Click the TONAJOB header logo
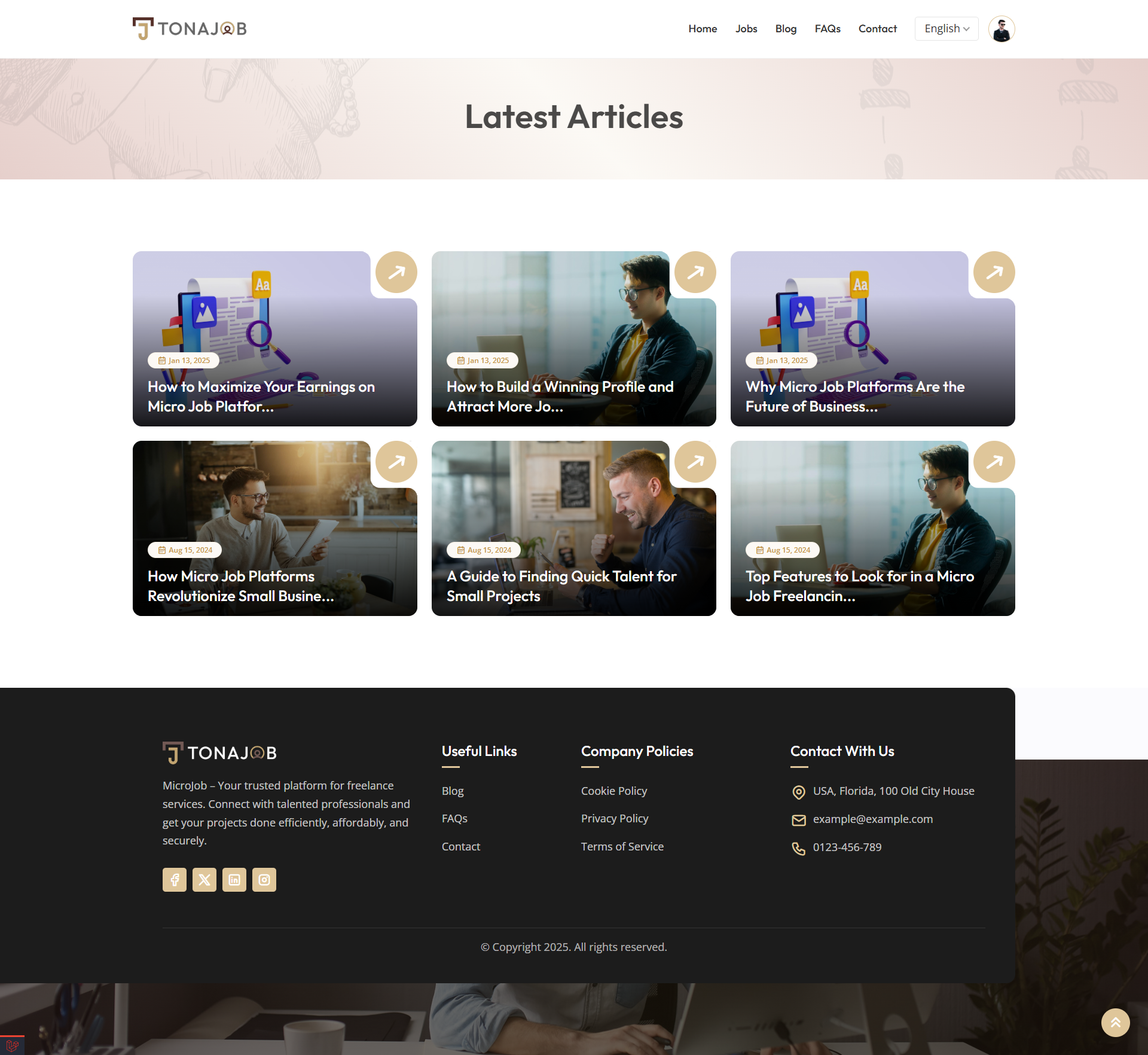Viewport: 1148px width, 1055px height. 190,29
